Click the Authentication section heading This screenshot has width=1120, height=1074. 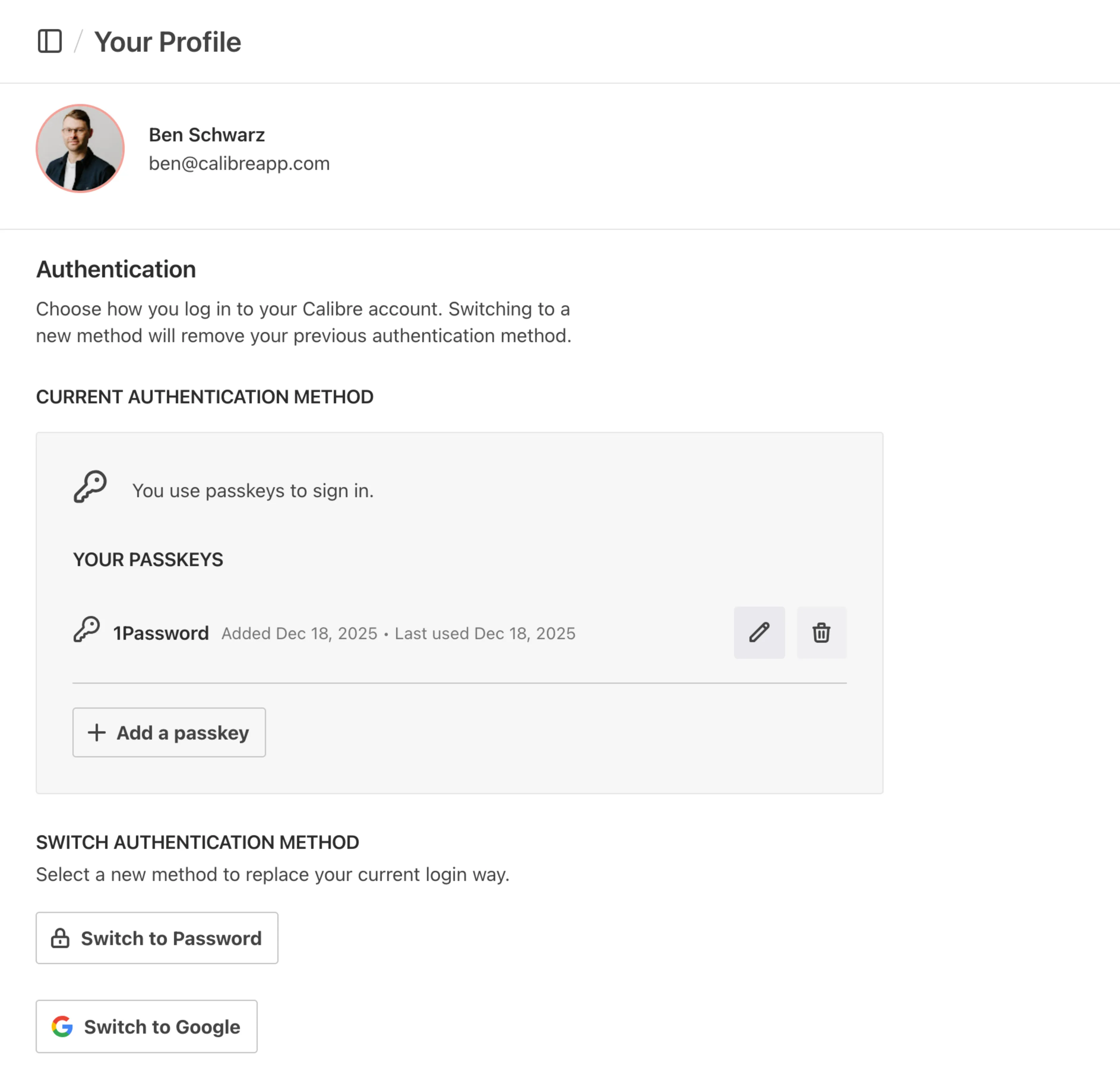pyautogui.click(x=116, y=269)
